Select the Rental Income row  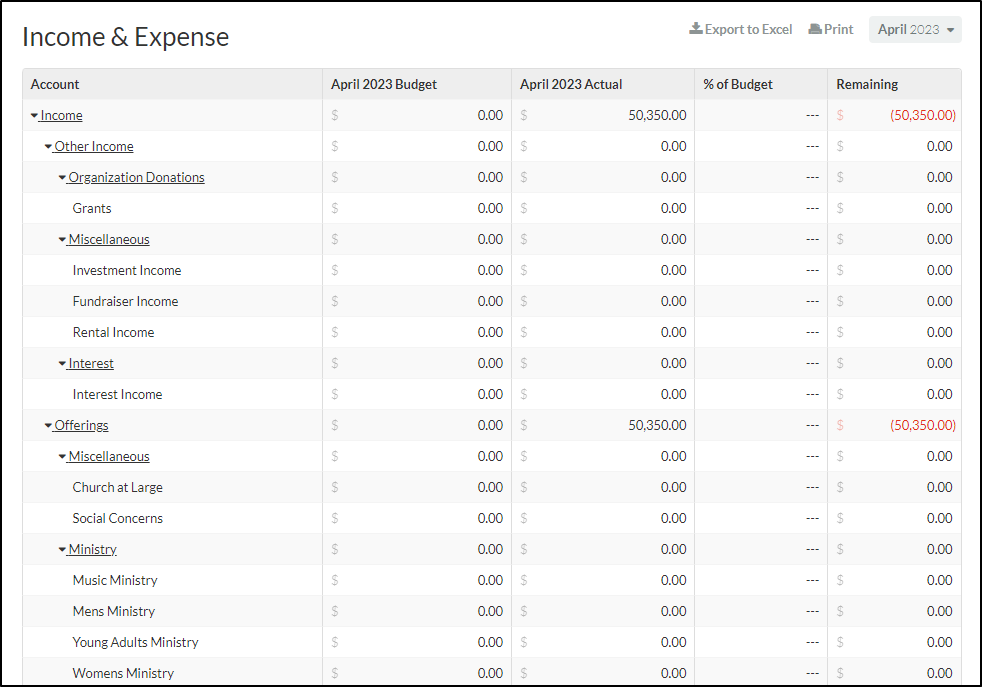tap(492, 333)
